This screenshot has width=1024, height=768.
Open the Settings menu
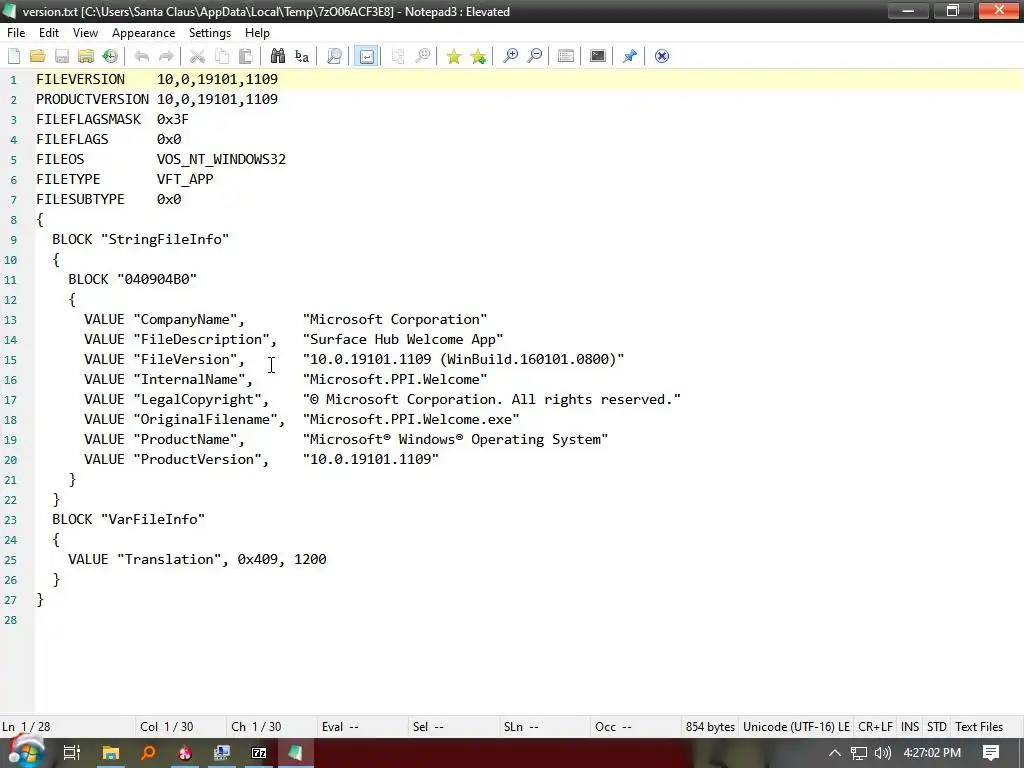coord(210,33)
